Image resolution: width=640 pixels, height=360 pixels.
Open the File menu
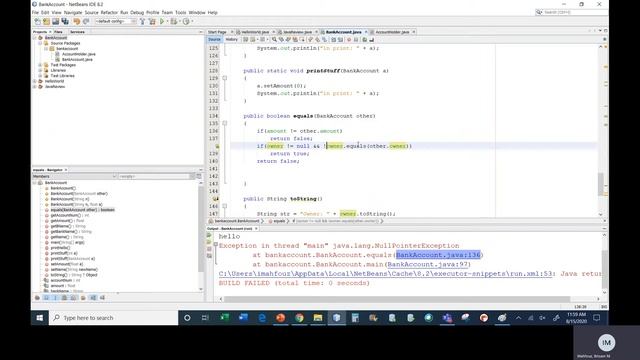pyautogui.click(x=36, y=13)
